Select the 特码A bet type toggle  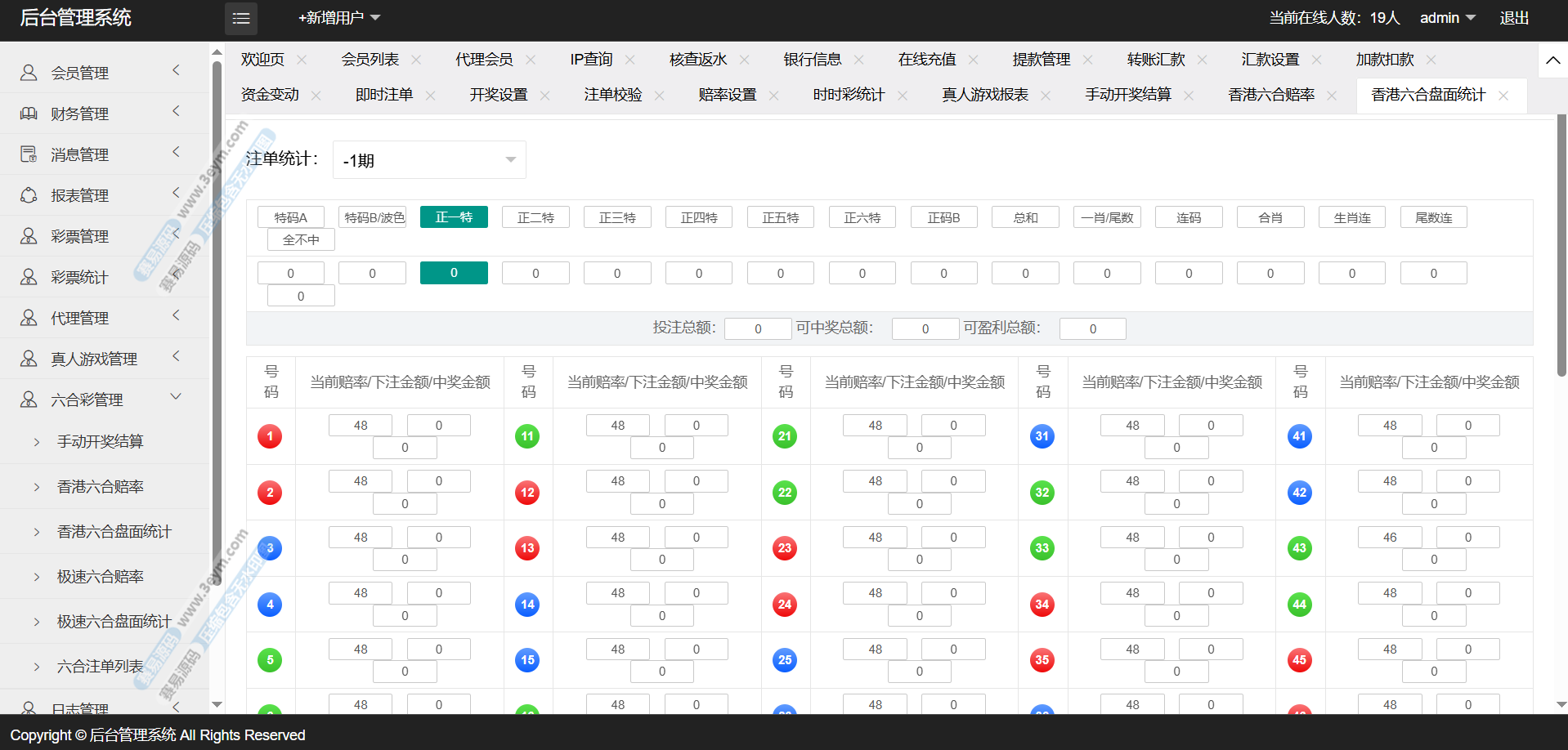coord(291,217)
